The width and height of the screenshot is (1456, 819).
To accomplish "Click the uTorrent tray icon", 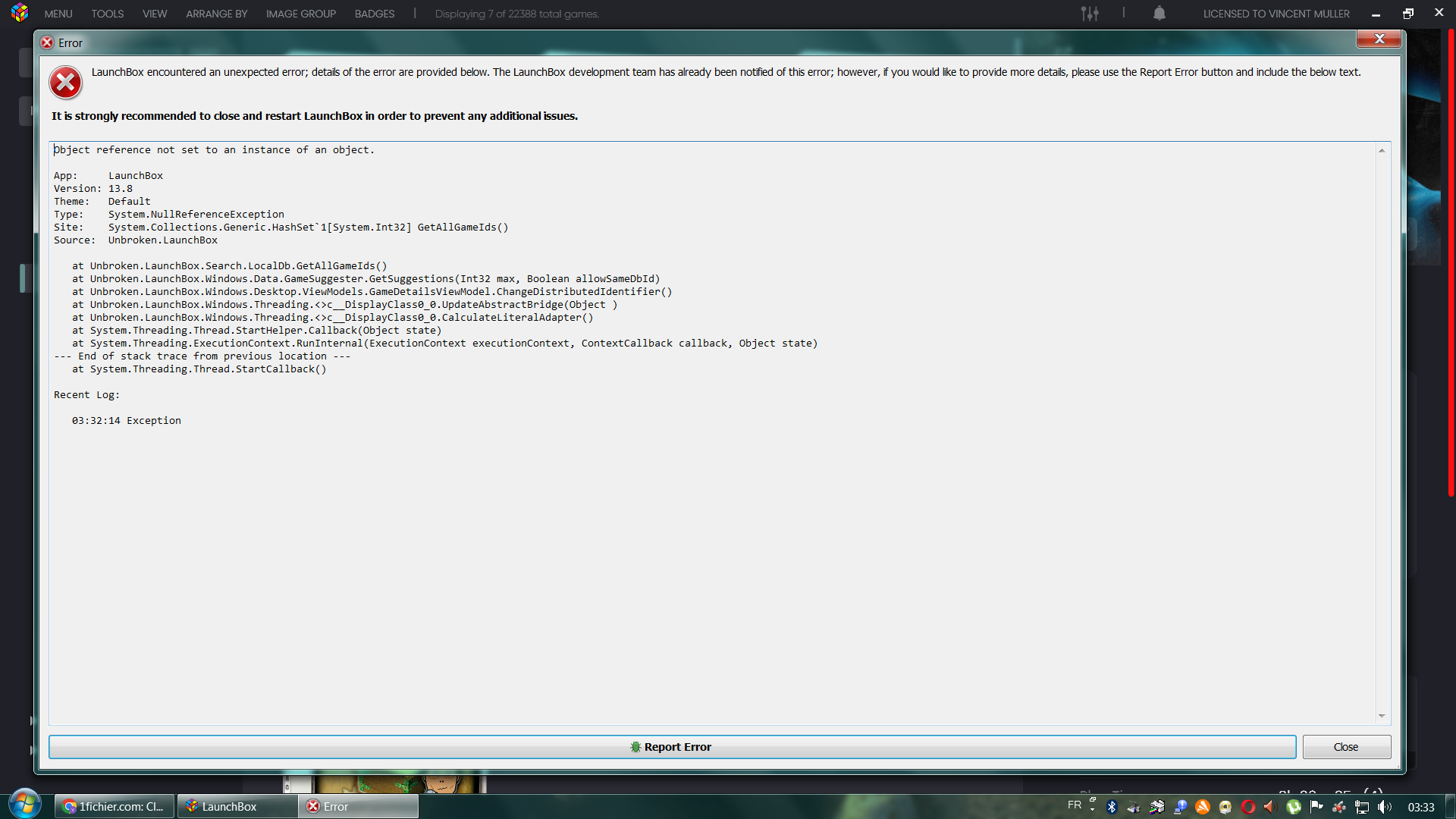I will point(1294,807).
